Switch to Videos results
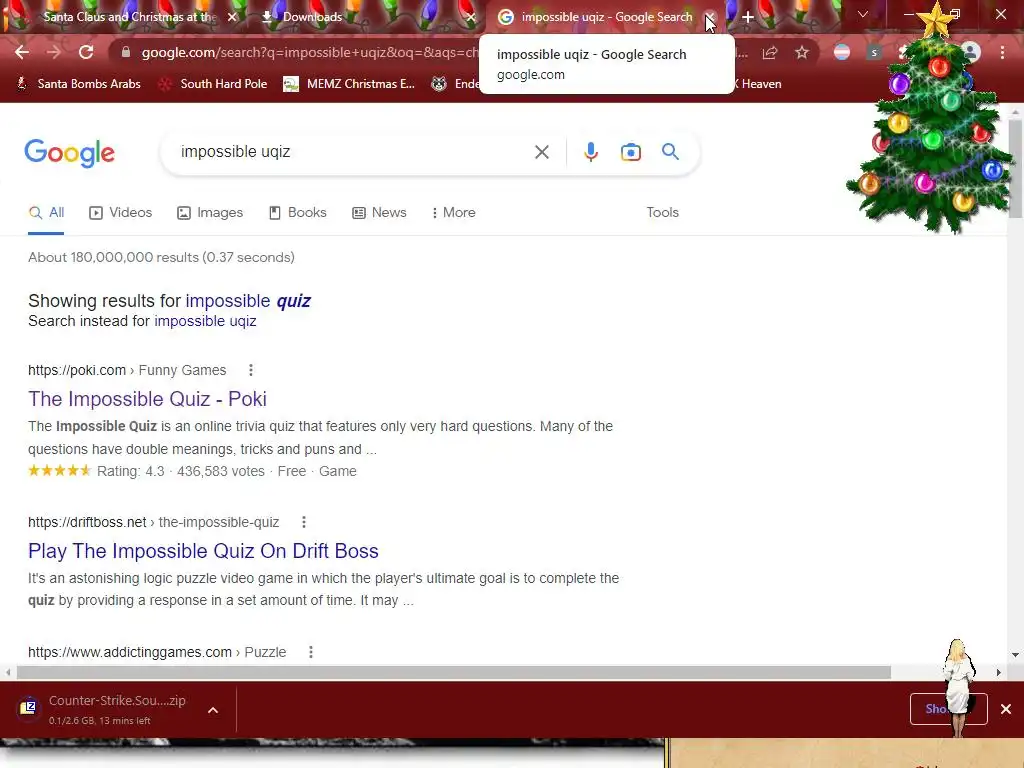Image resolution: width=1024 pixels, height=768 pixels. (121, 212)
